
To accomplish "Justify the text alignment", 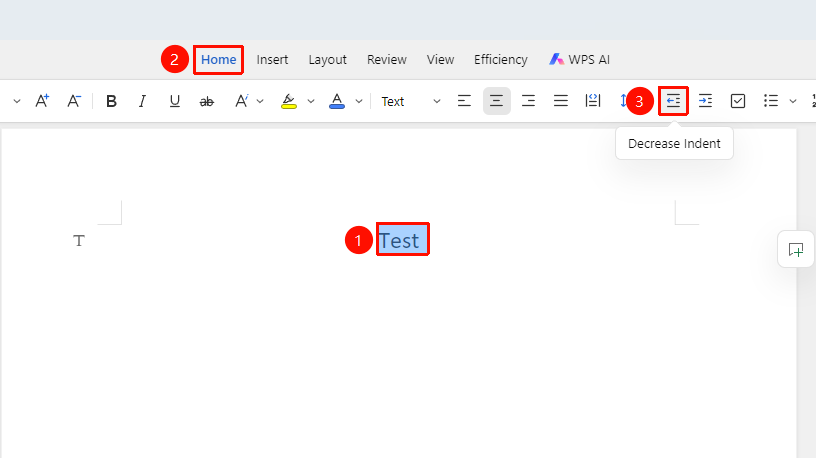I will click(x=560, y=101).
